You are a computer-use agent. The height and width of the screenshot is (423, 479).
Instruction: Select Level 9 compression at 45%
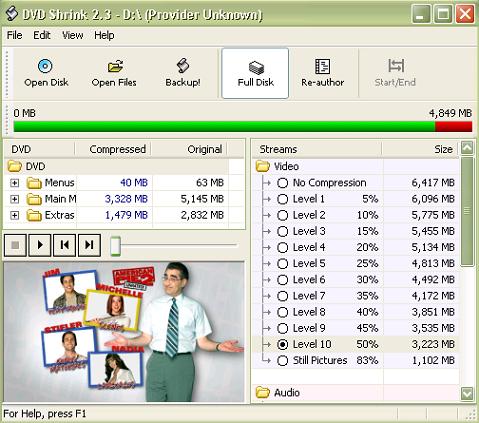coord(282,328)
